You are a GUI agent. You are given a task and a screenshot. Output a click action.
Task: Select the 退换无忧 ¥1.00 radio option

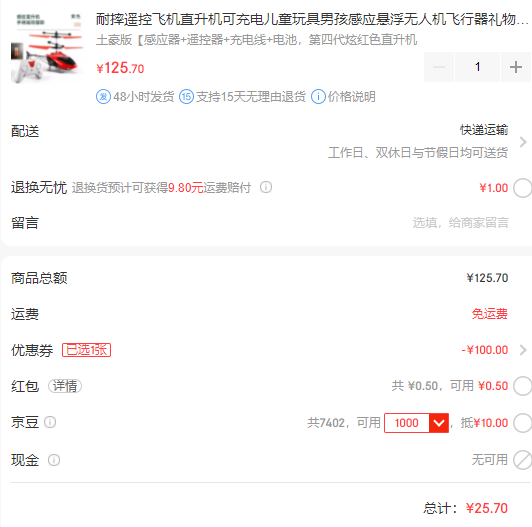(x=522, y=188)
